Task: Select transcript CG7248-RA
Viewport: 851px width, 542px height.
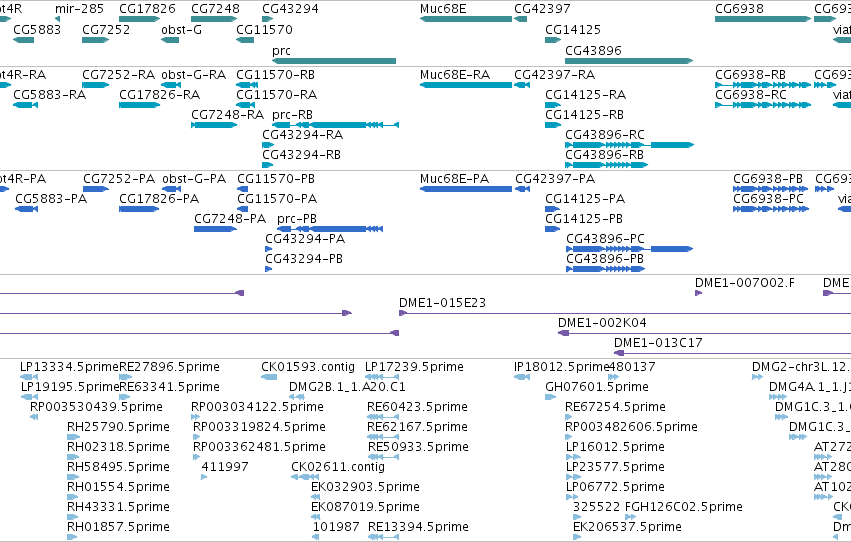Action: pyautogui.click(x=214, y=125)
